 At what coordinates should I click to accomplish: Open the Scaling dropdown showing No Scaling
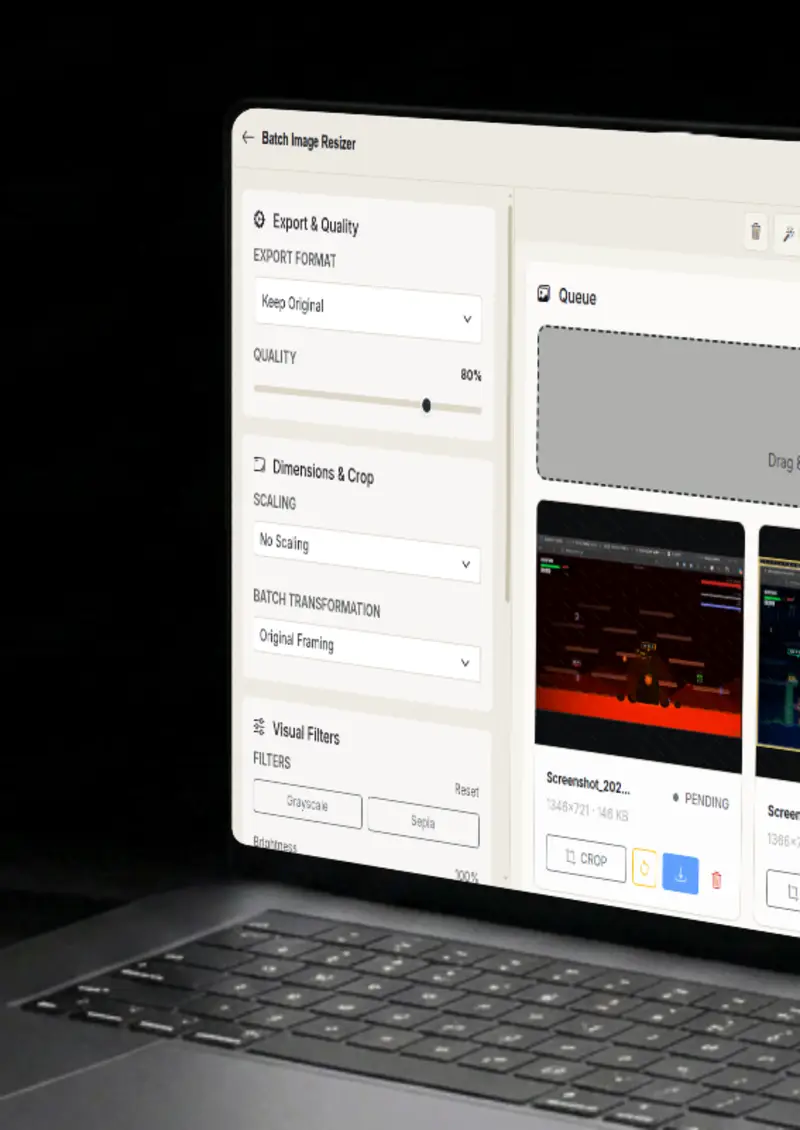coord(367,553)
